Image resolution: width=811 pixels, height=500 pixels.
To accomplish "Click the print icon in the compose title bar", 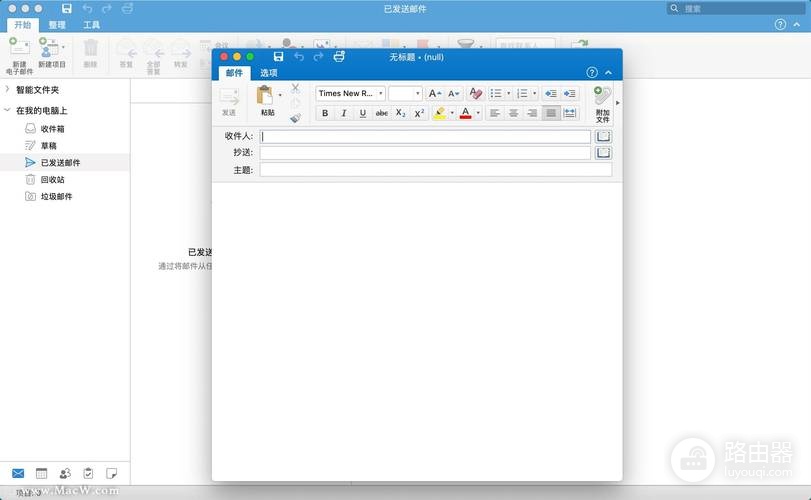I will [339, 56].
